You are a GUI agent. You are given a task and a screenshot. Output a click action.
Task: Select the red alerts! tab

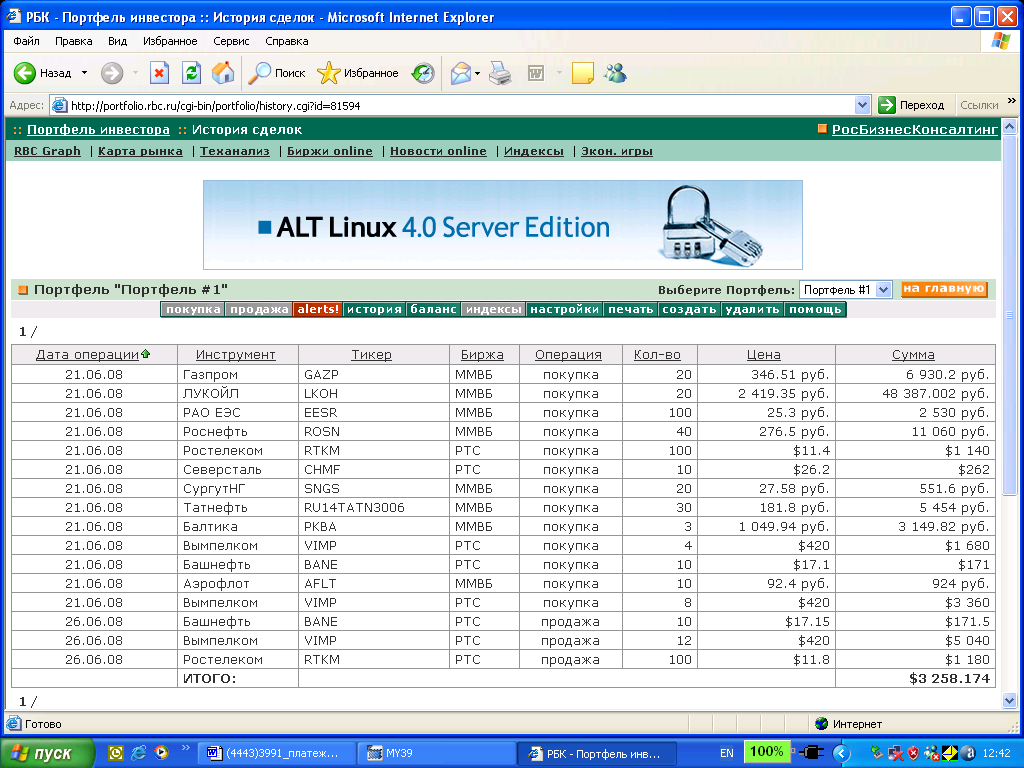318,310
